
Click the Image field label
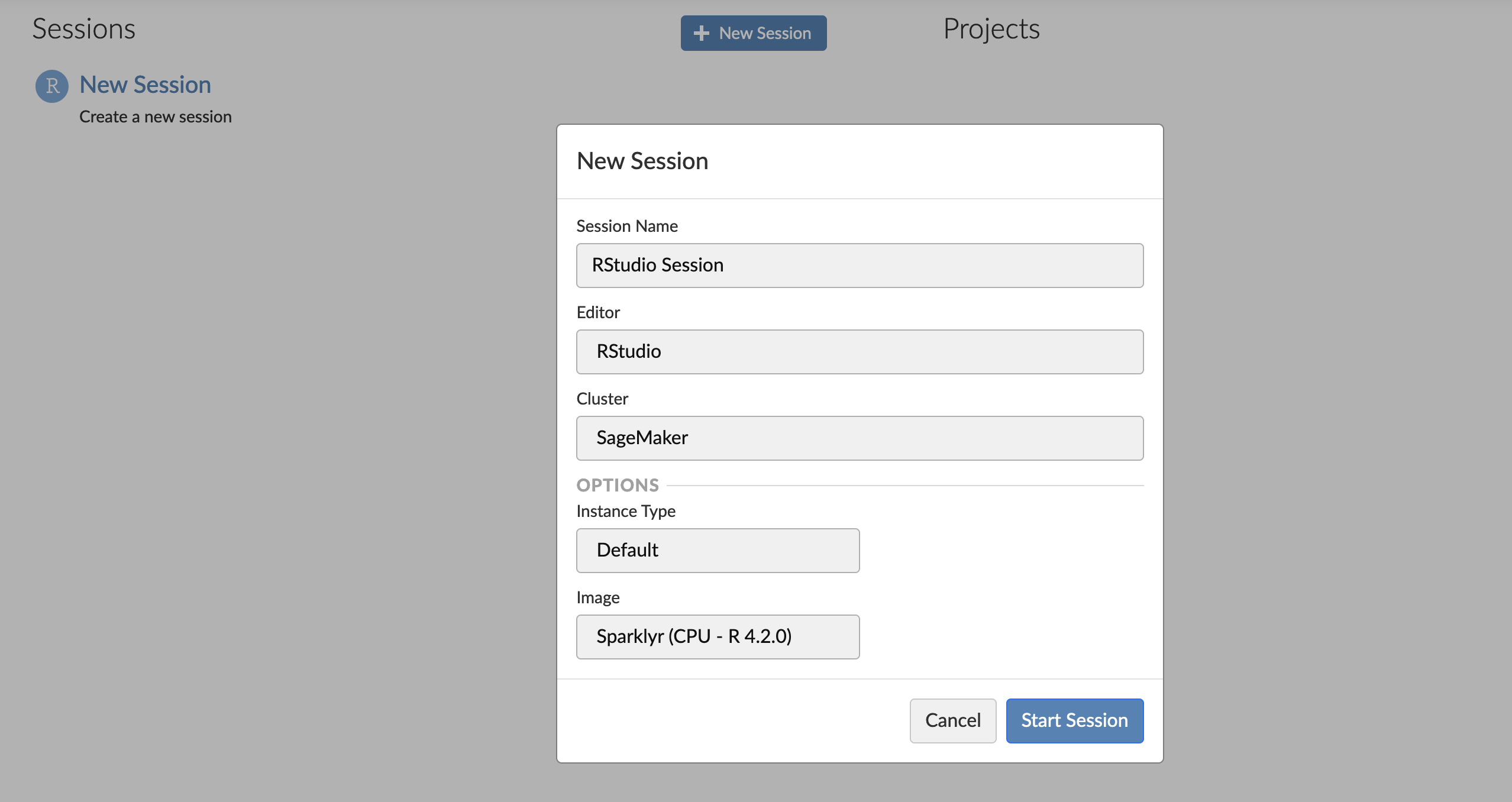pyautogui.click(x=598, y=597)
